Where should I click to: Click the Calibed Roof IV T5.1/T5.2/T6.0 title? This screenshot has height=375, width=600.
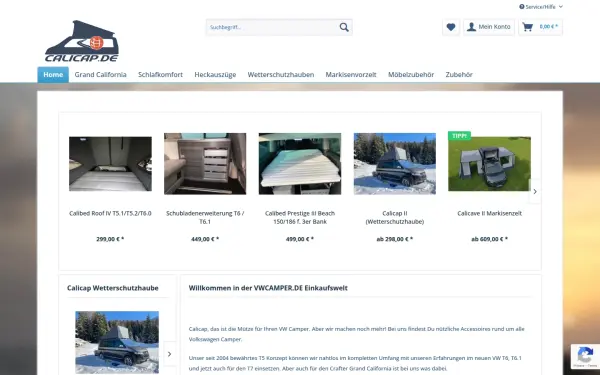click(x=110, y=214)
